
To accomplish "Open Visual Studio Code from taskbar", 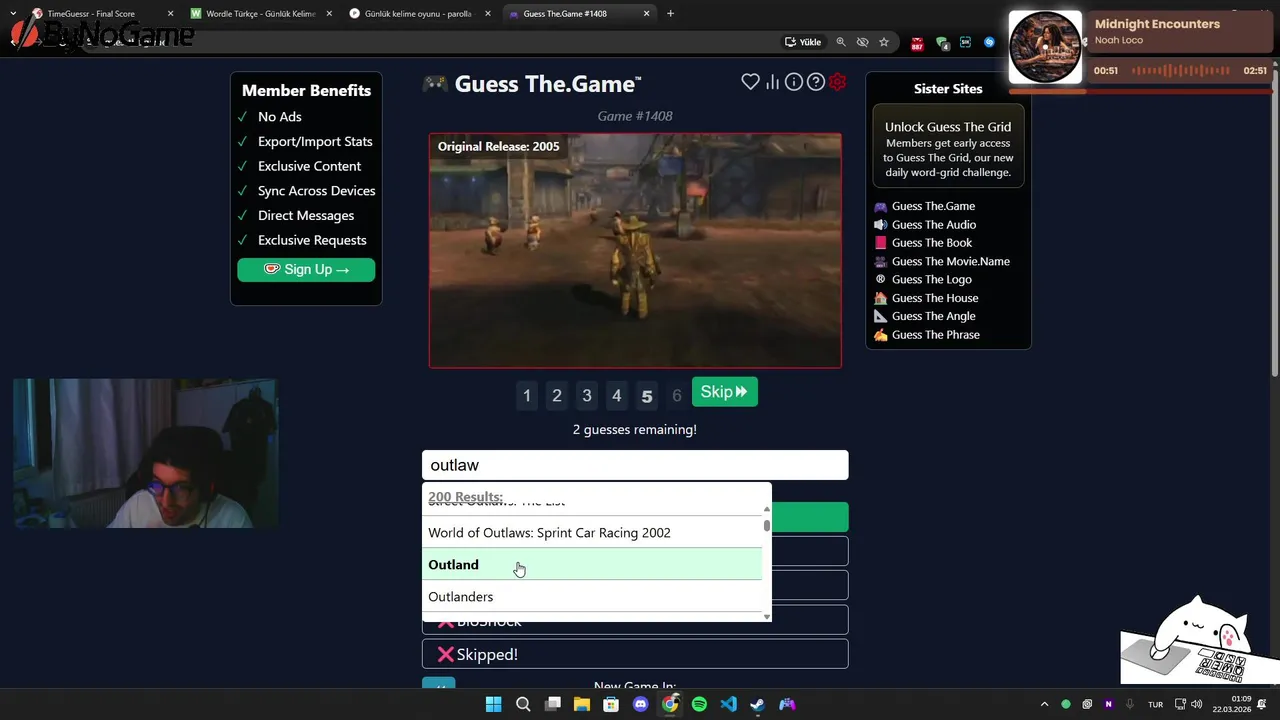I will 728,704.
